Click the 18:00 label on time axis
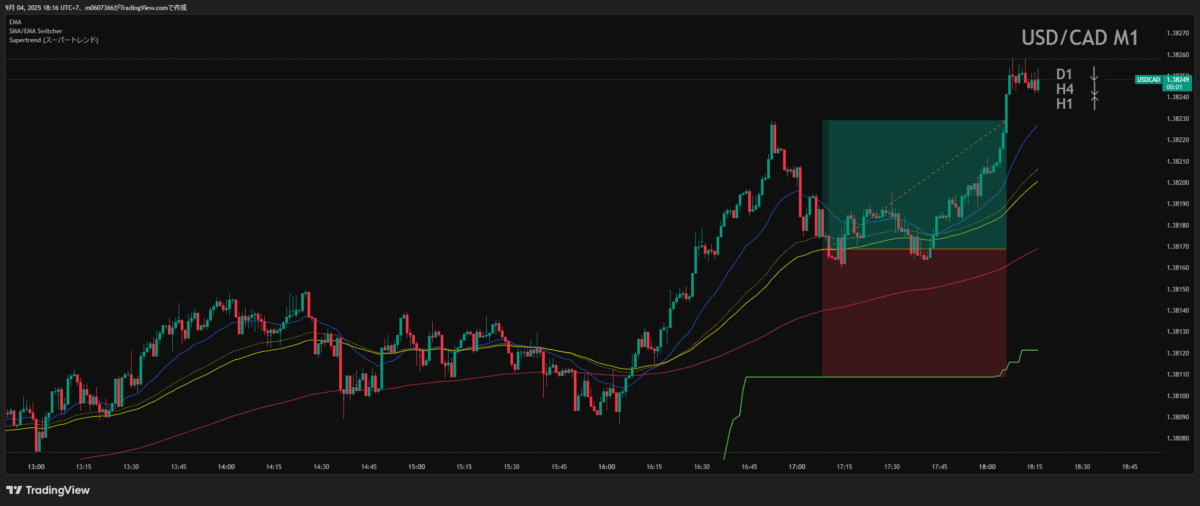 pos(987,466)
